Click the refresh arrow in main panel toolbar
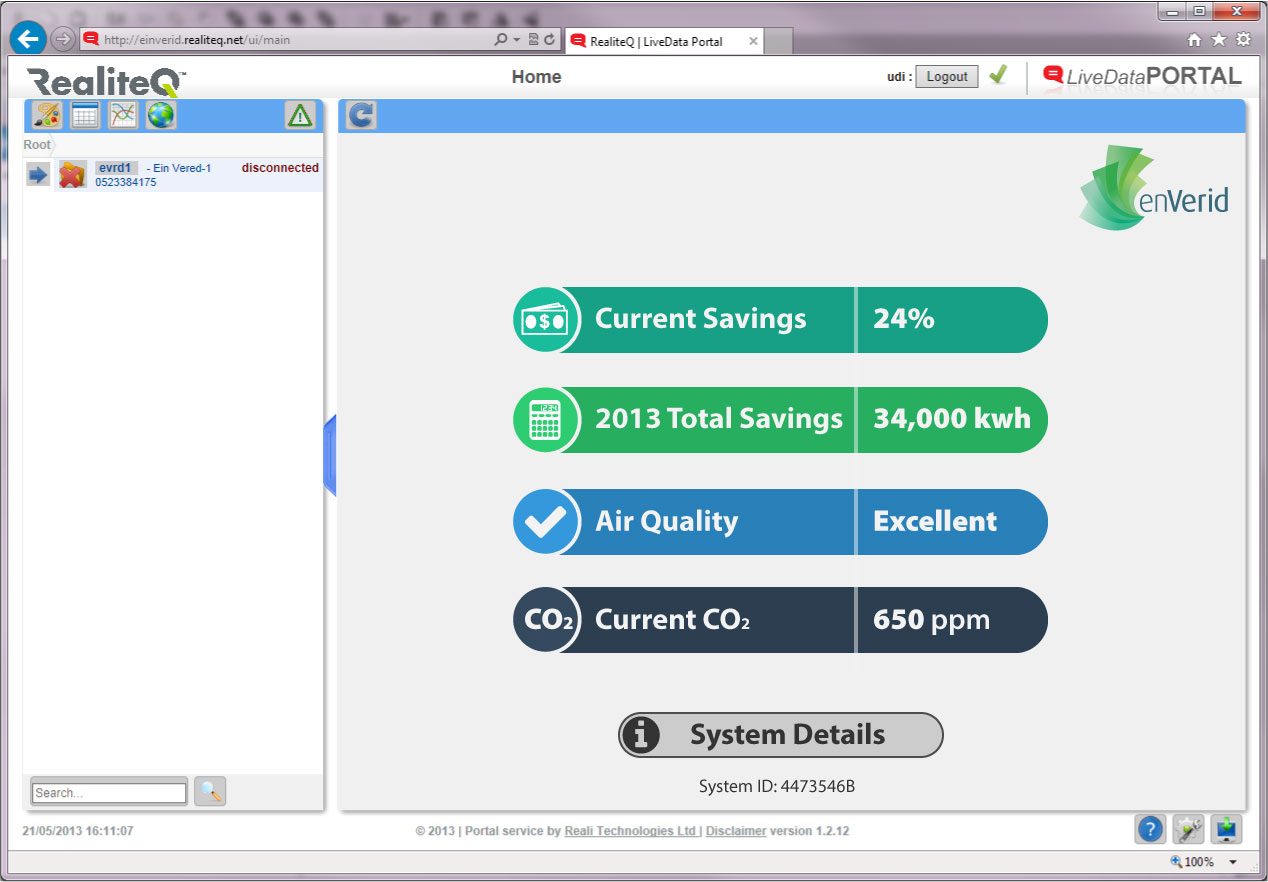1268x882 pixels. pyautogui.click(x=361, y=116)
